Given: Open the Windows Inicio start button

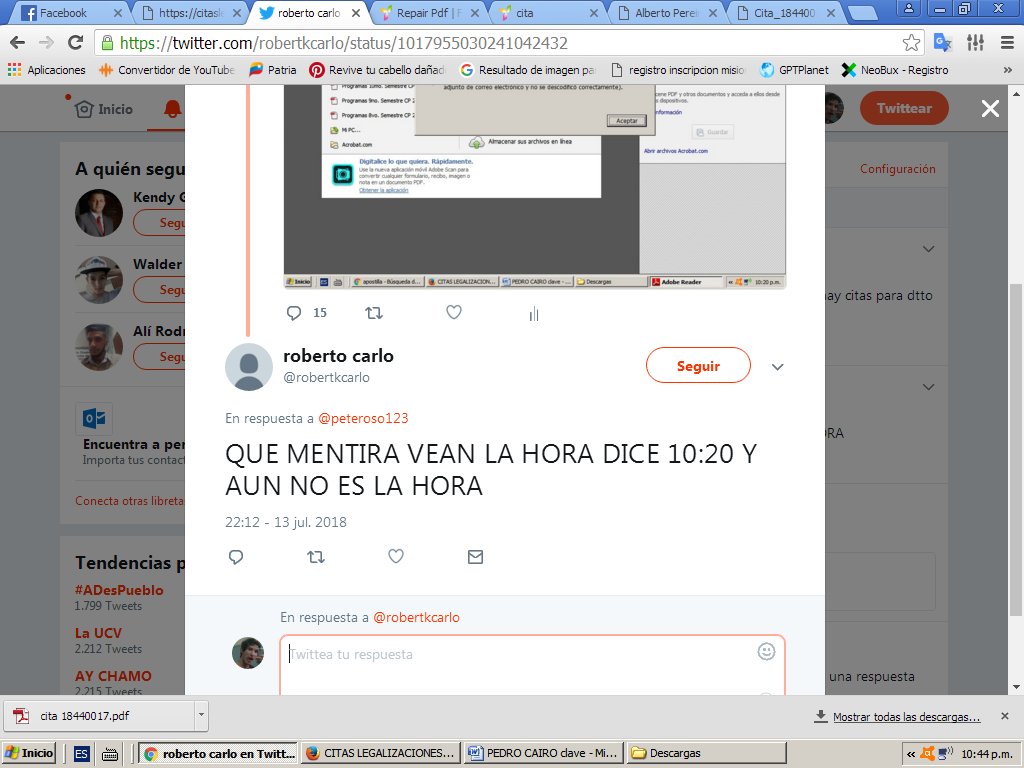Looking at the screenshot, I should (x=29, y=753).
